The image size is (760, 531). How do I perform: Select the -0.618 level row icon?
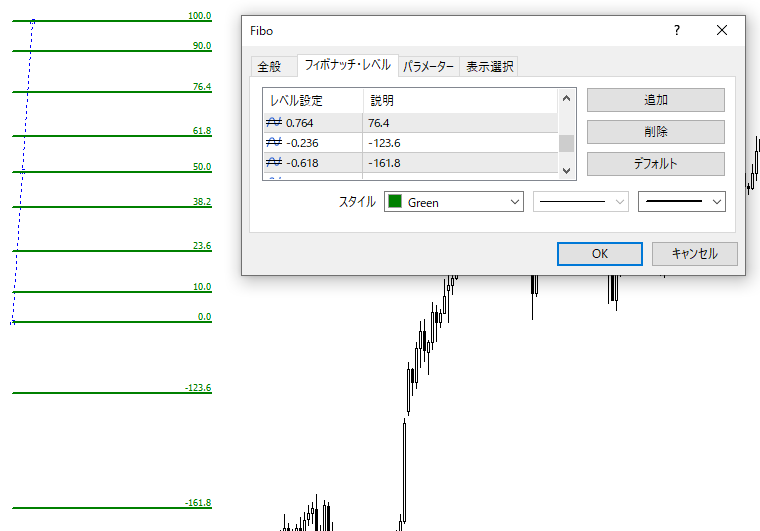pos(274,163)
